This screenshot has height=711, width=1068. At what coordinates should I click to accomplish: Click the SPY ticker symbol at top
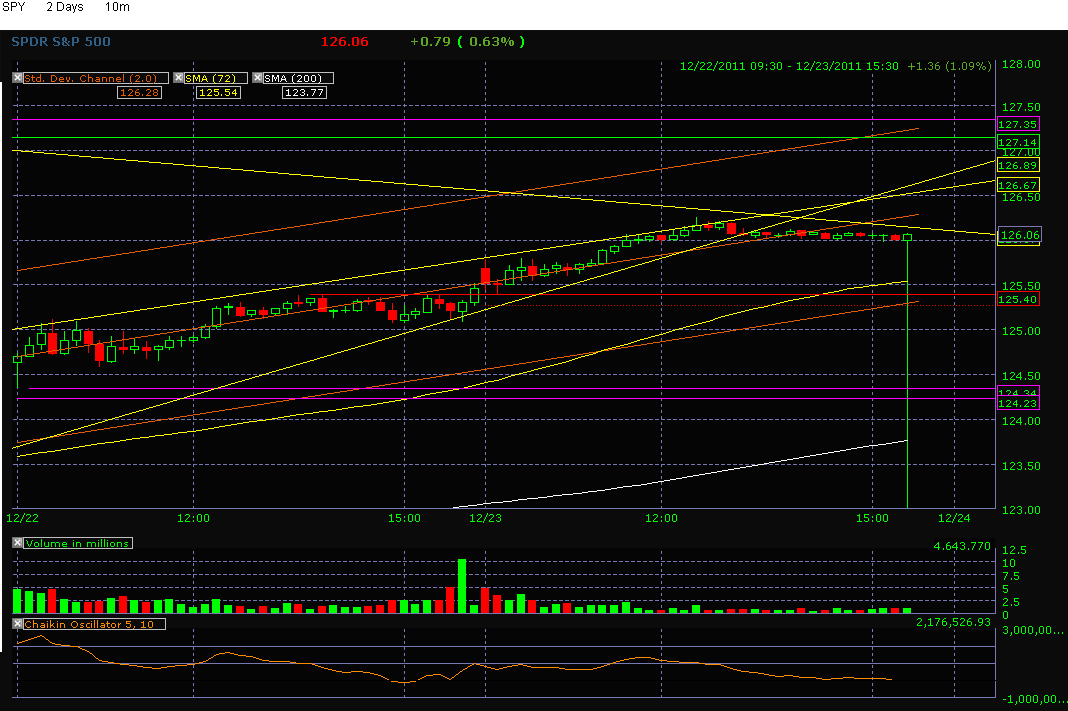coord(14,7)
